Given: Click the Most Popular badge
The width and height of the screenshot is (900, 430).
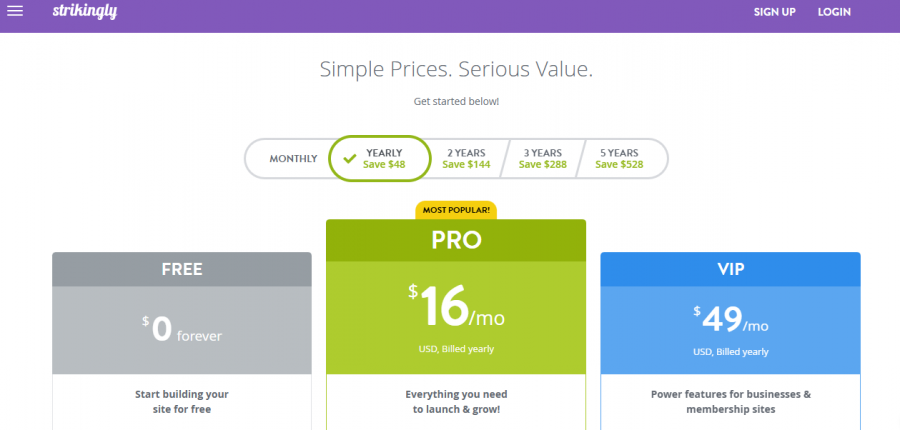Looking at the screenshot, I should point(456,210).
